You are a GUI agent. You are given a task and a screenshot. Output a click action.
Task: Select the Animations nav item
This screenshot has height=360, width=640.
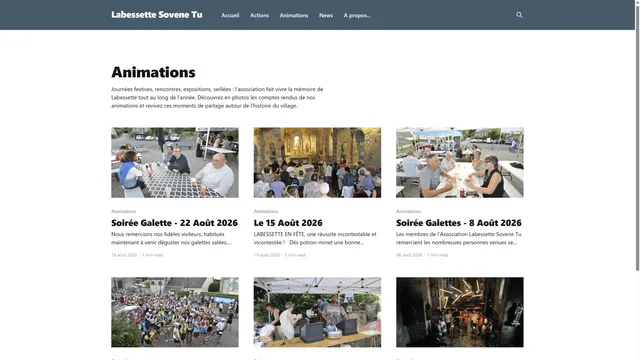(x=294, y=16)
